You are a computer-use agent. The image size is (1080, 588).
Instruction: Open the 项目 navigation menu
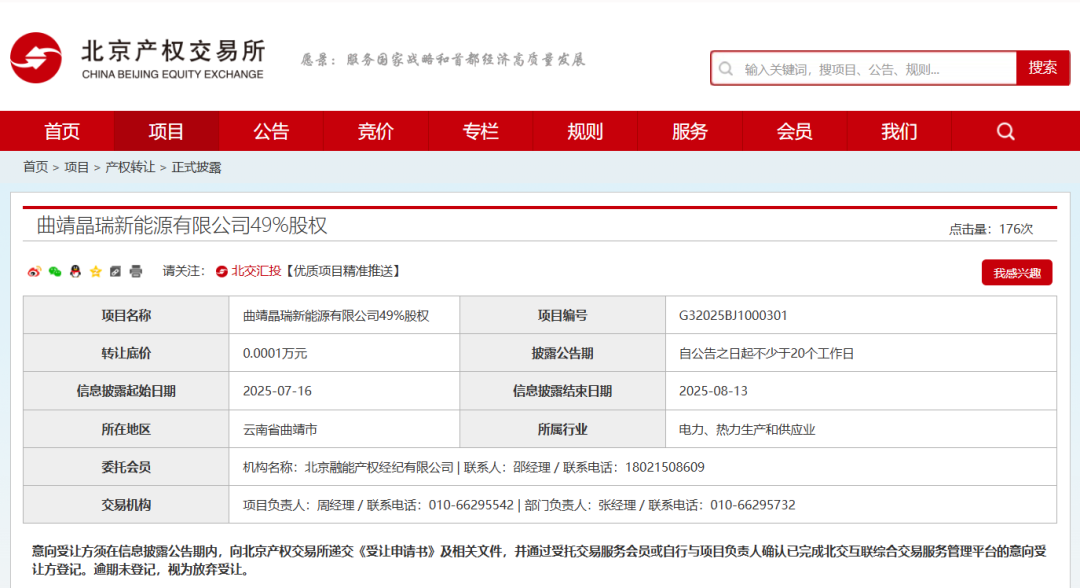click(x=167, y=131)
